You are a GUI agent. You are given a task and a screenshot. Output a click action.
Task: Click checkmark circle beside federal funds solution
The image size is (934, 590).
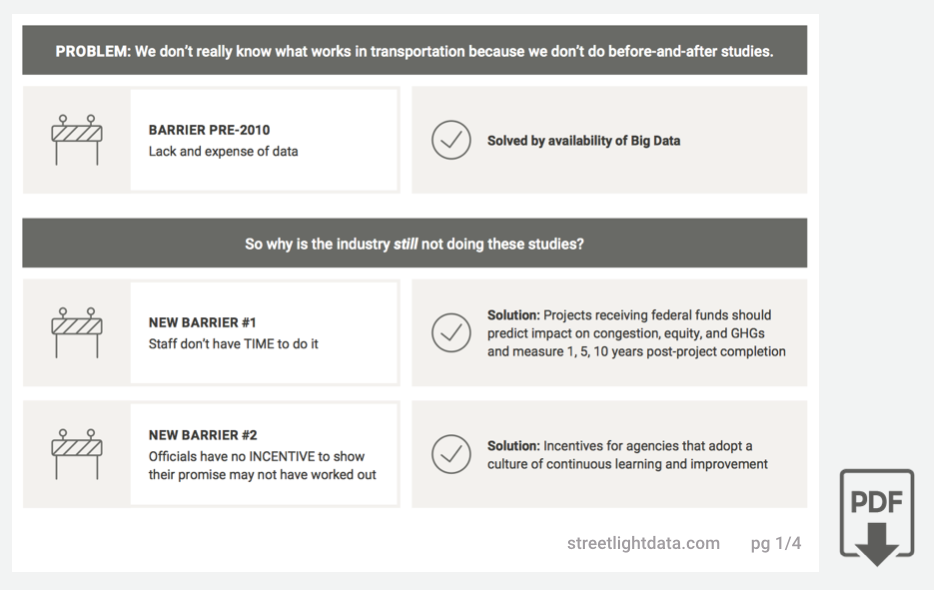451,333
